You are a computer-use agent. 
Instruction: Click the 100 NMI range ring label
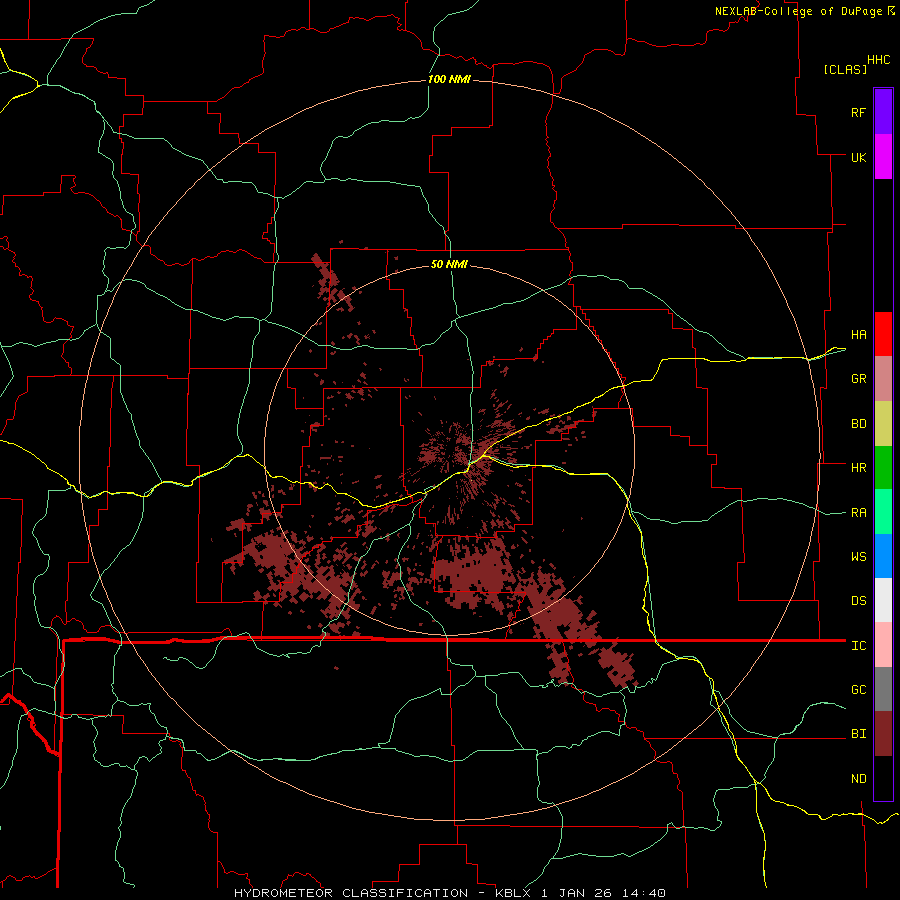tap(449, 79)
